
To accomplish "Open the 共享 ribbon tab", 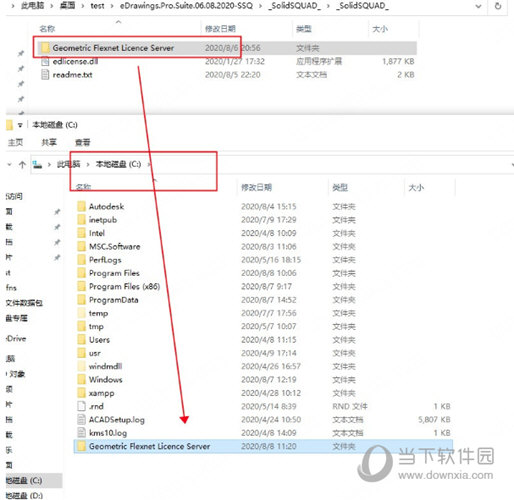I will pos(49,142).
